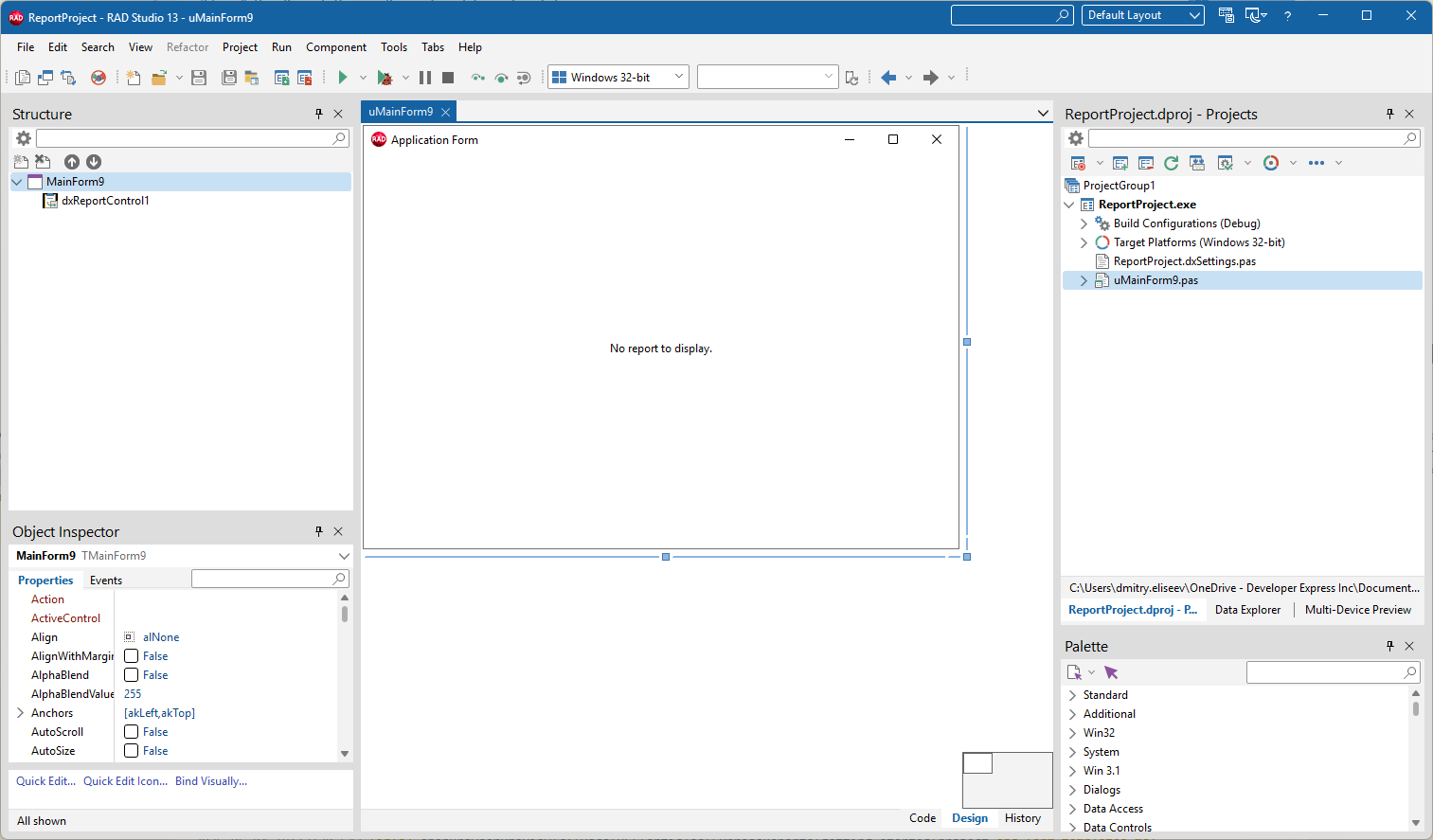
Task: Select ReportProject.dxSettings.pas in Projects
Action: pyautogui.click(x=1185, y=261)
